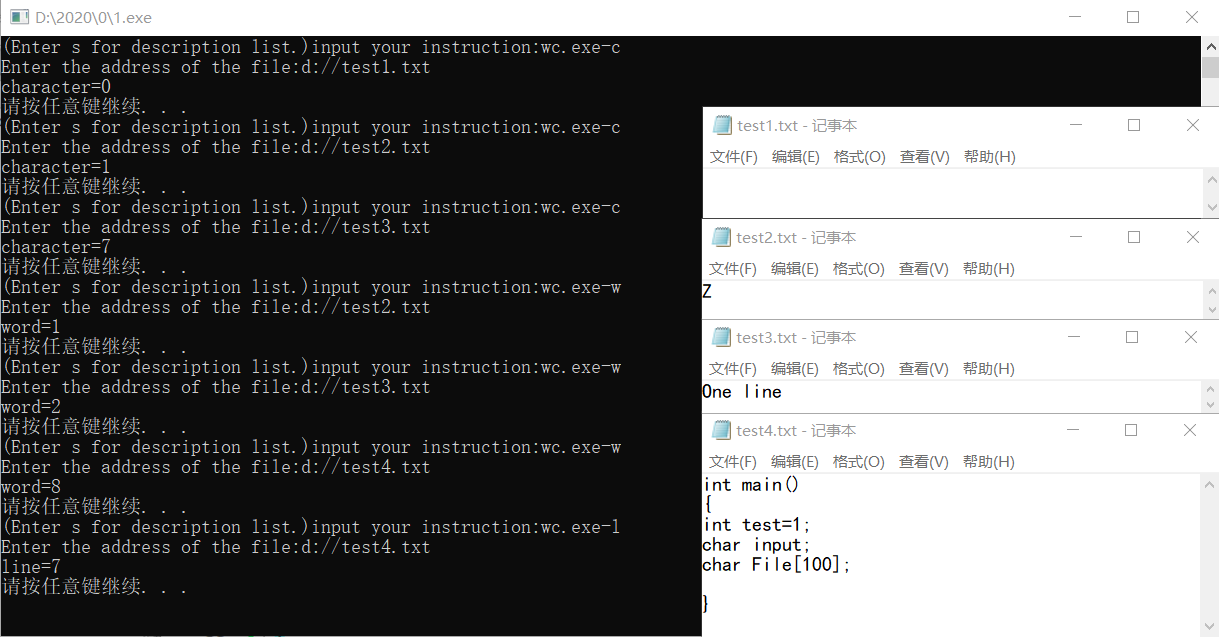Maximize the test1.txt Notepad window

click(1134, 125)
